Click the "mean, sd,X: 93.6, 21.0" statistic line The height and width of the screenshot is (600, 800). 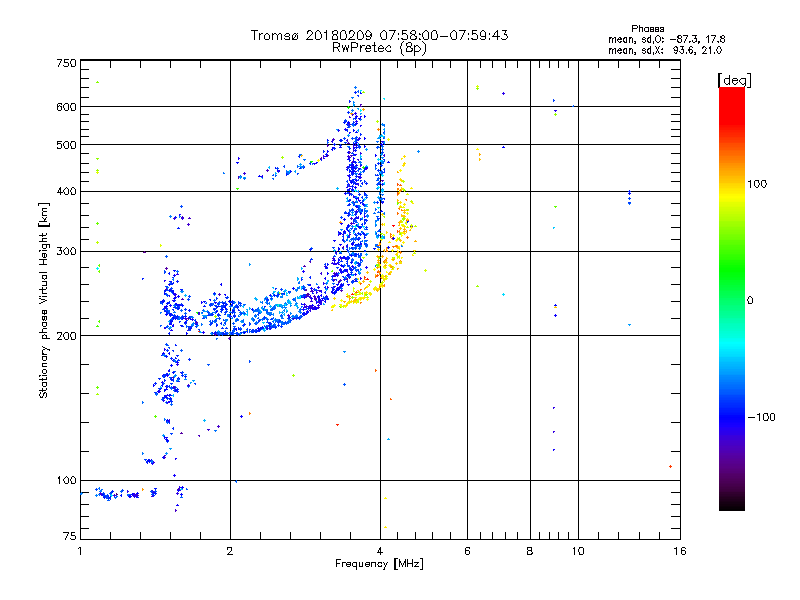click(x=665, y=50)
